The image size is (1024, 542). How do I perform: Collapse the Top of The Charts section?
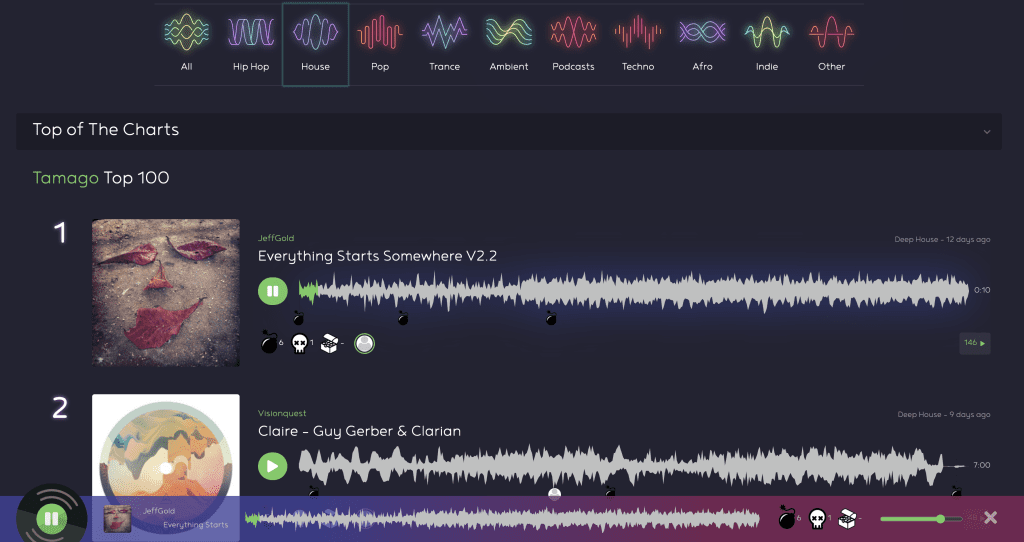pos(986,131)
